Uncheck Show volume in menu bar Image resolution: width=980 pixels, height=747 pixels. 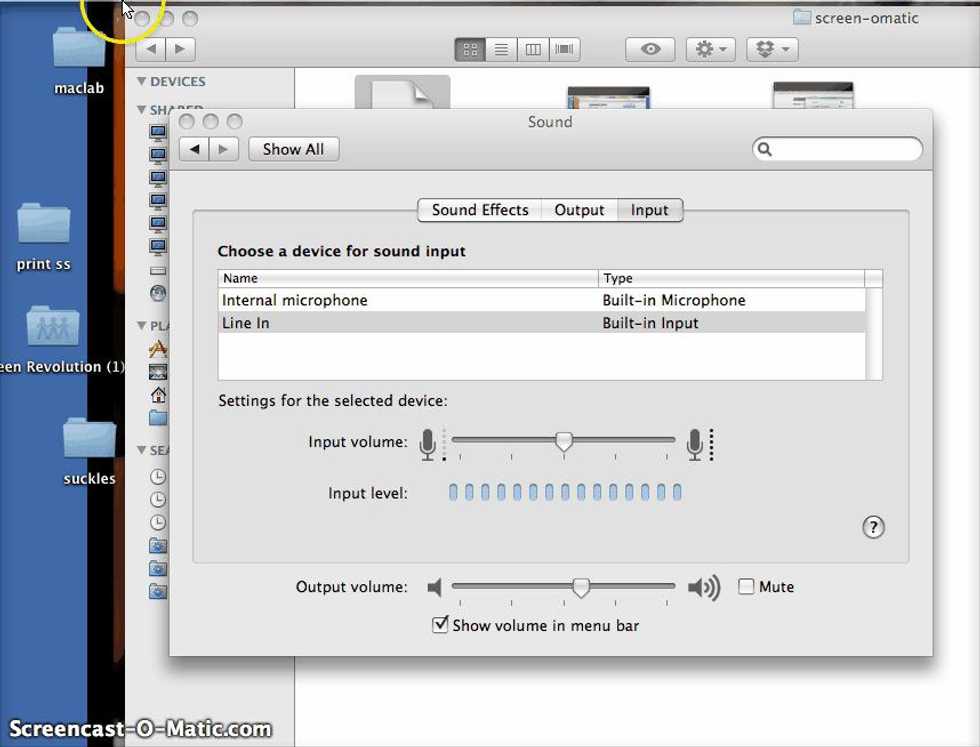(440, 625)
